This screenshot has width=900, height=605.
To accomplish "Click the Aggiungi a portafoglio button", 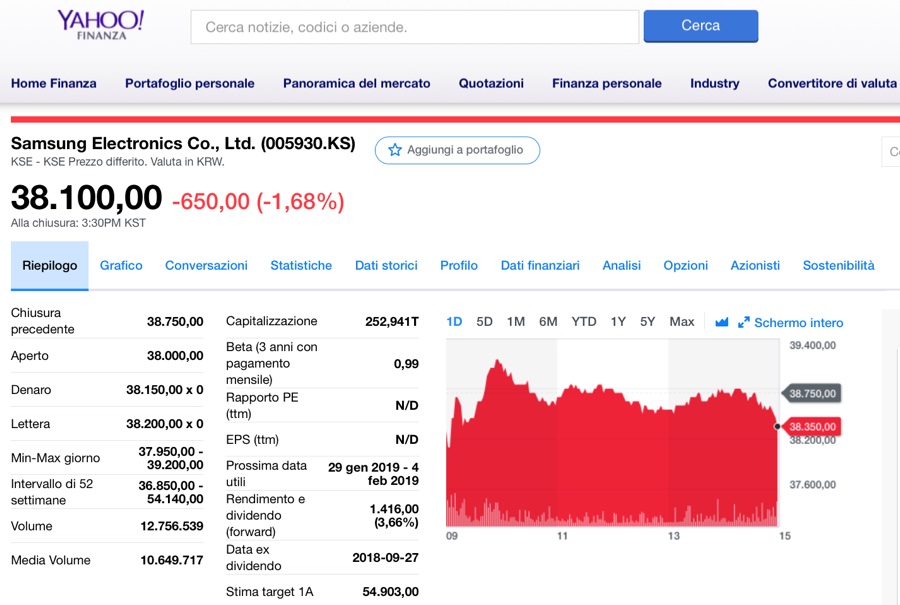I will 457,150.
